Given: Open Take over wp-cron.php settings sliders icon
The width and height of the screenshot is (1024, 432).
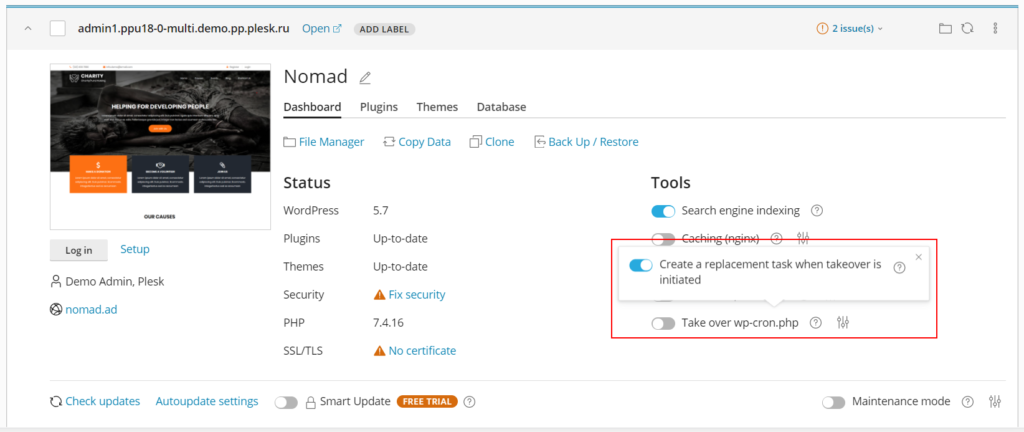Looking at the screenshot, I should pos(843,322).
